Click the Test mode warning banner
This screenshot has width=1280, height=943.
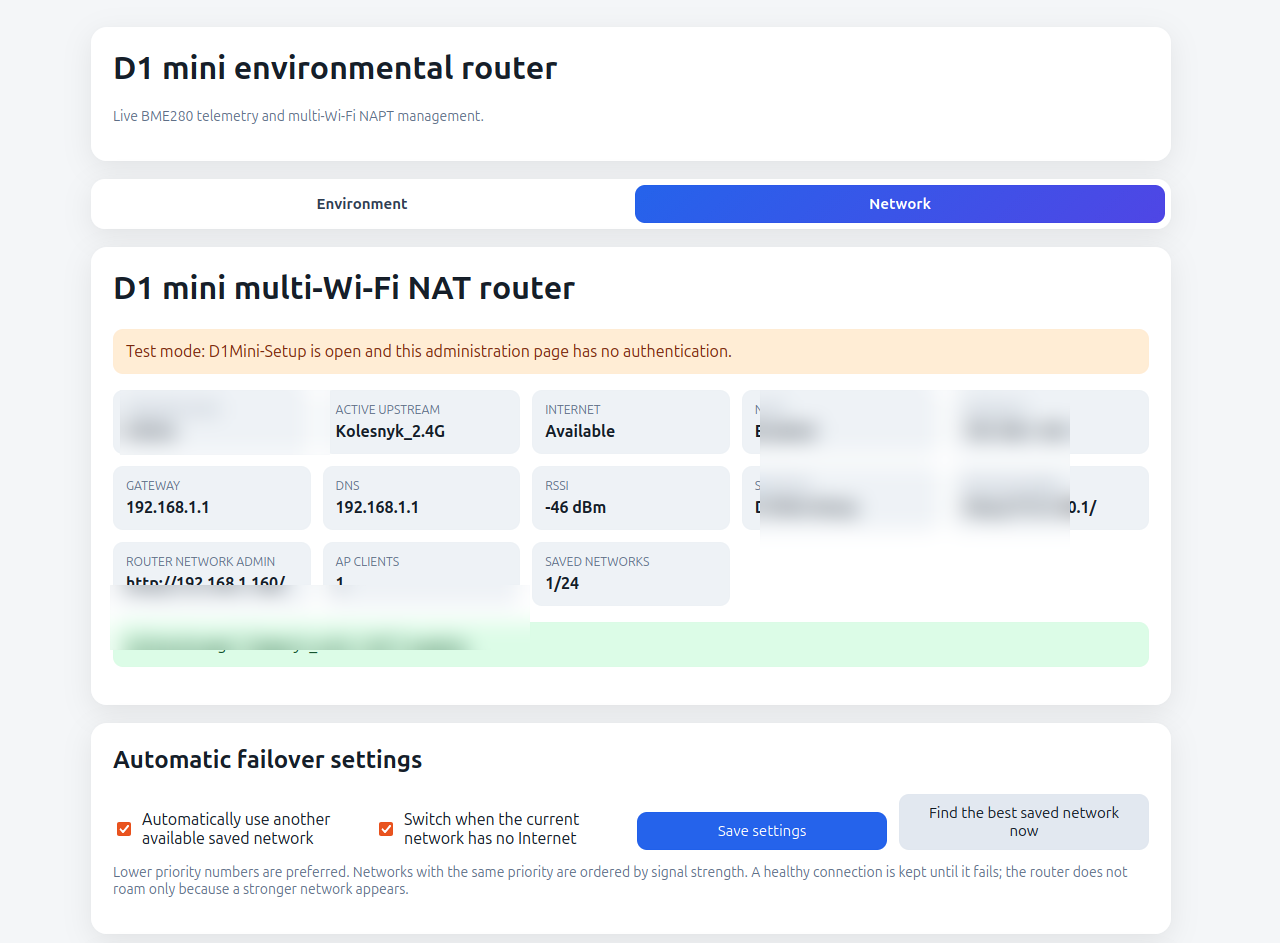pos(631,352)
